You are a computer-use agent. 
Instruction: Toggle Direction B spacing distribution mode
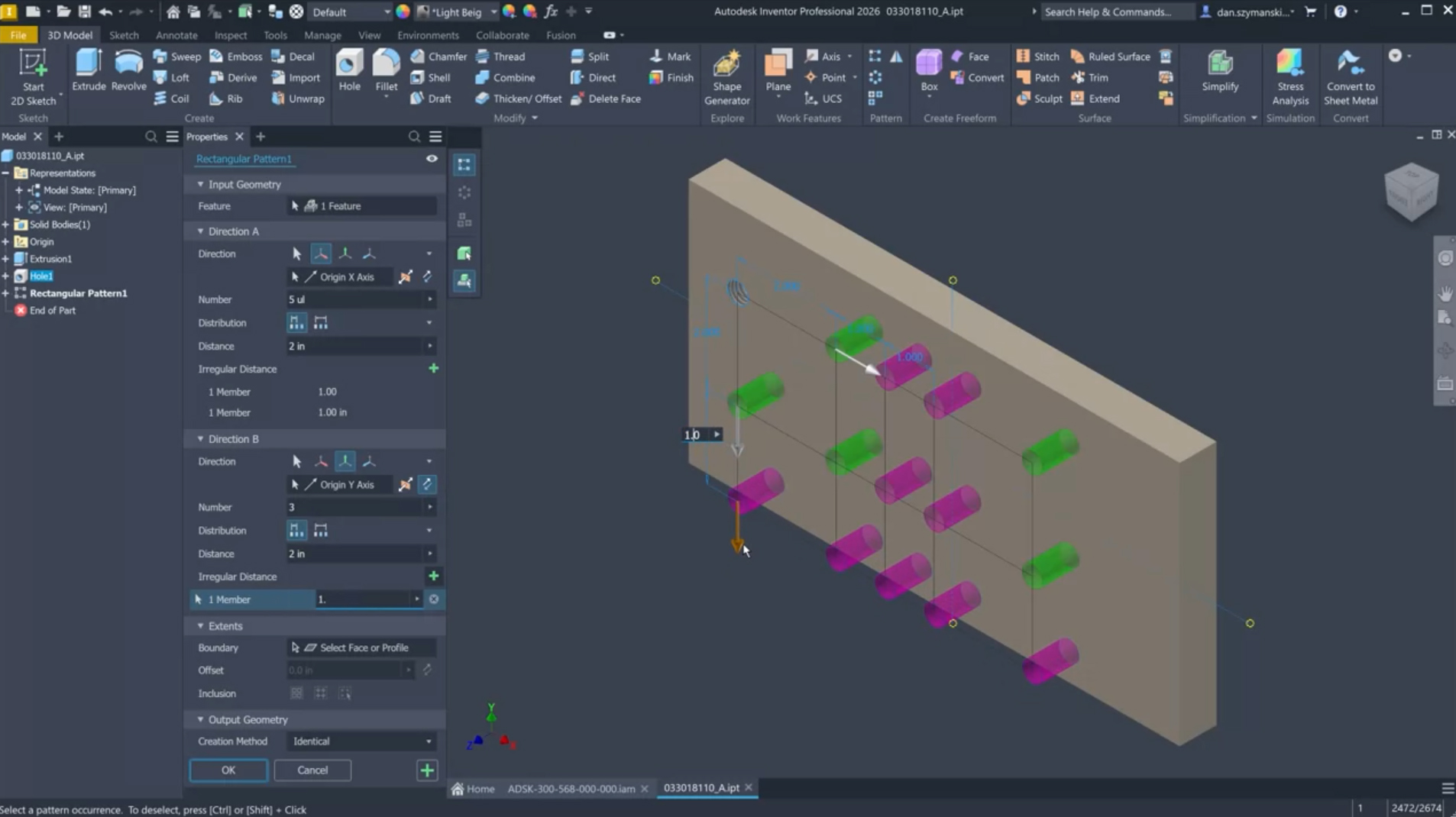click(x=296, y=531)
